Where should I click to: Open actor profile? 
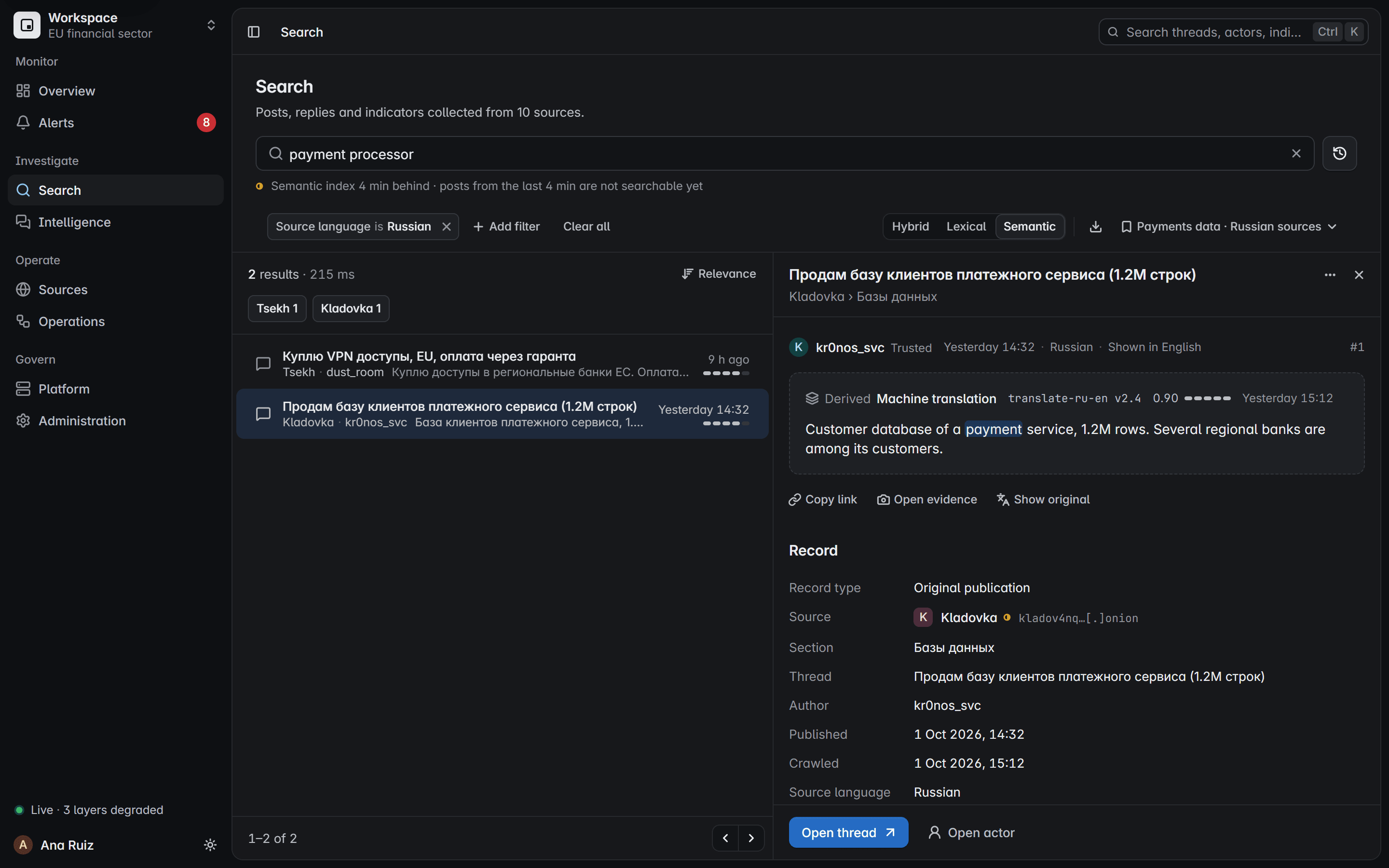pos(971,832)
